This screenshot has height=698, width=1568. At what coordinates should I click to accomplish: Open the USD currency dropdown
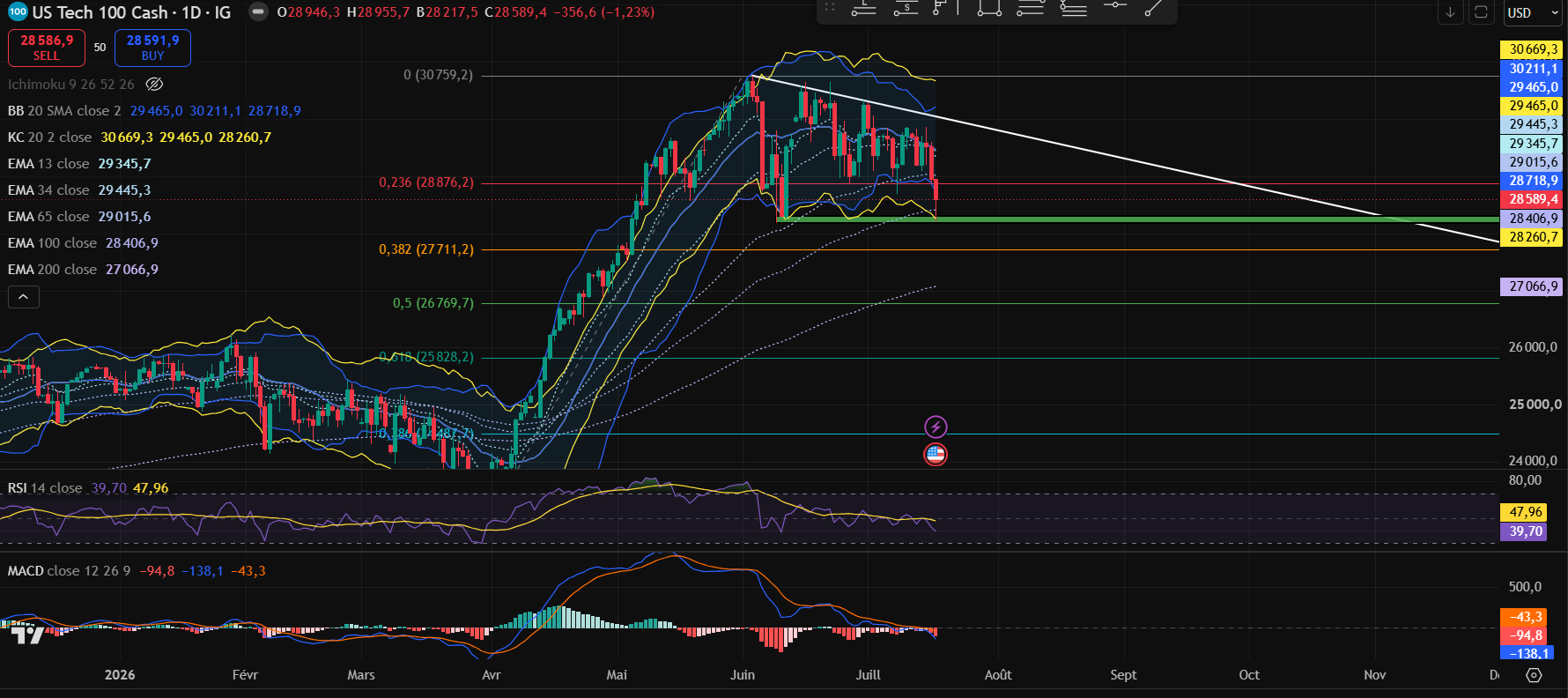tap(1533, 12)
